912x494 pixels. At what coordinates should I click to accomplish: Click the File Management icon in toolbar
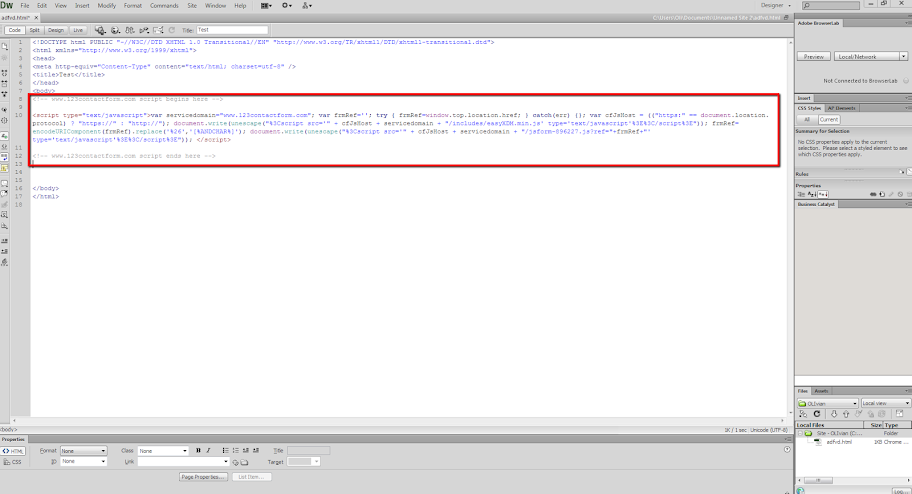click(x=130, y=30)
